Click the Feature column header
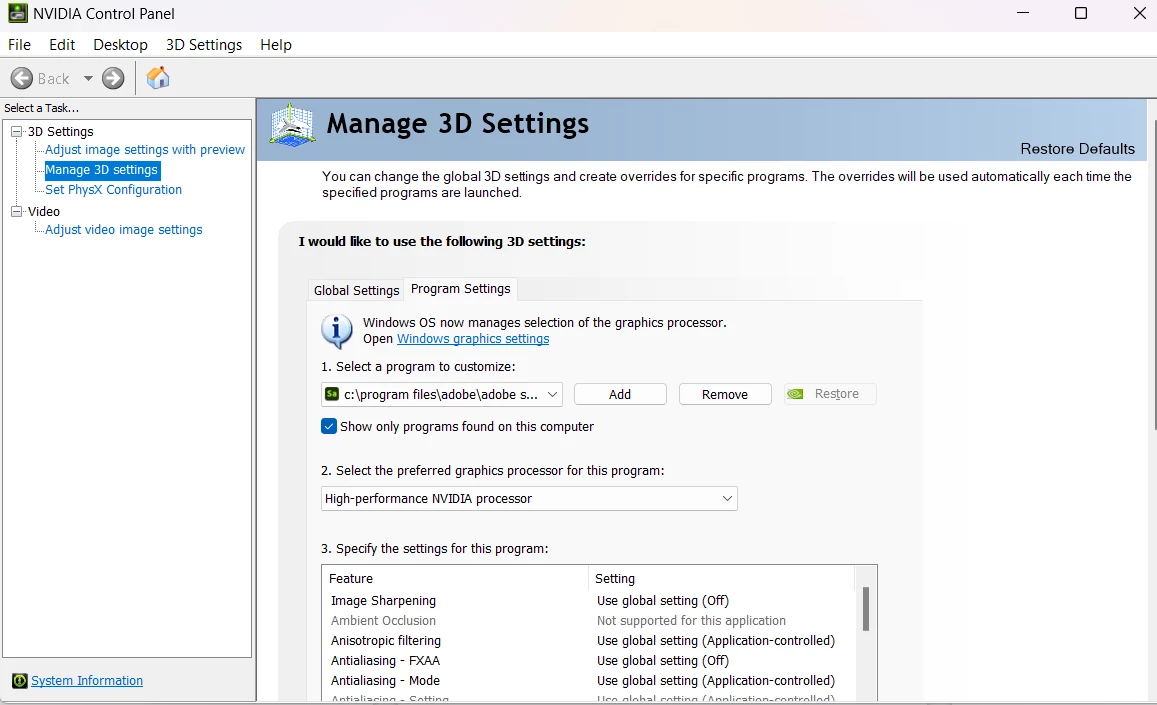Screen dimensions: 1157x705 [x=455, y=579]
